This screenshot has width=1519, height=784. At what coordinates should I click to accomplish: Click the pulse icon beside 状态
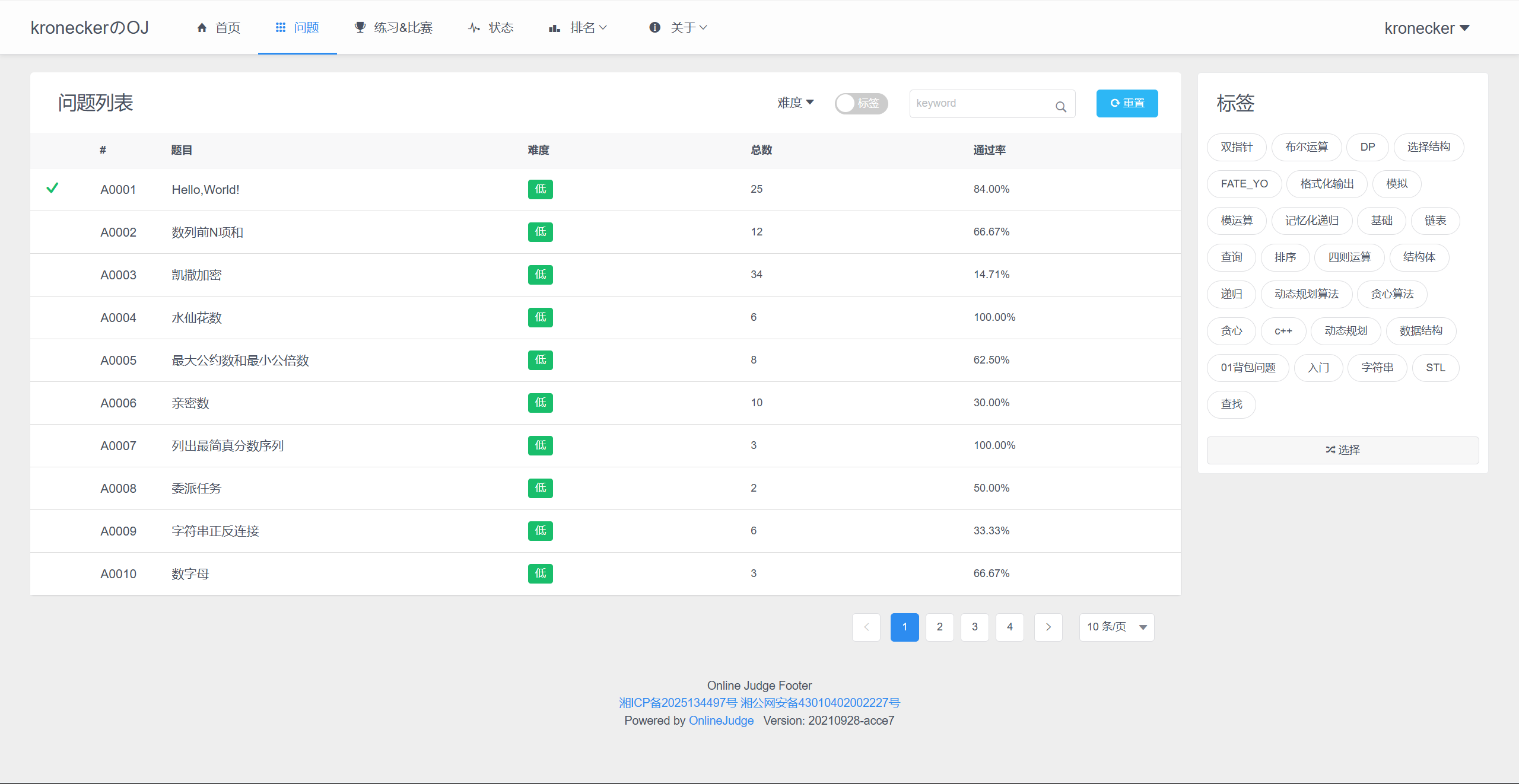(x=474, y=28)
